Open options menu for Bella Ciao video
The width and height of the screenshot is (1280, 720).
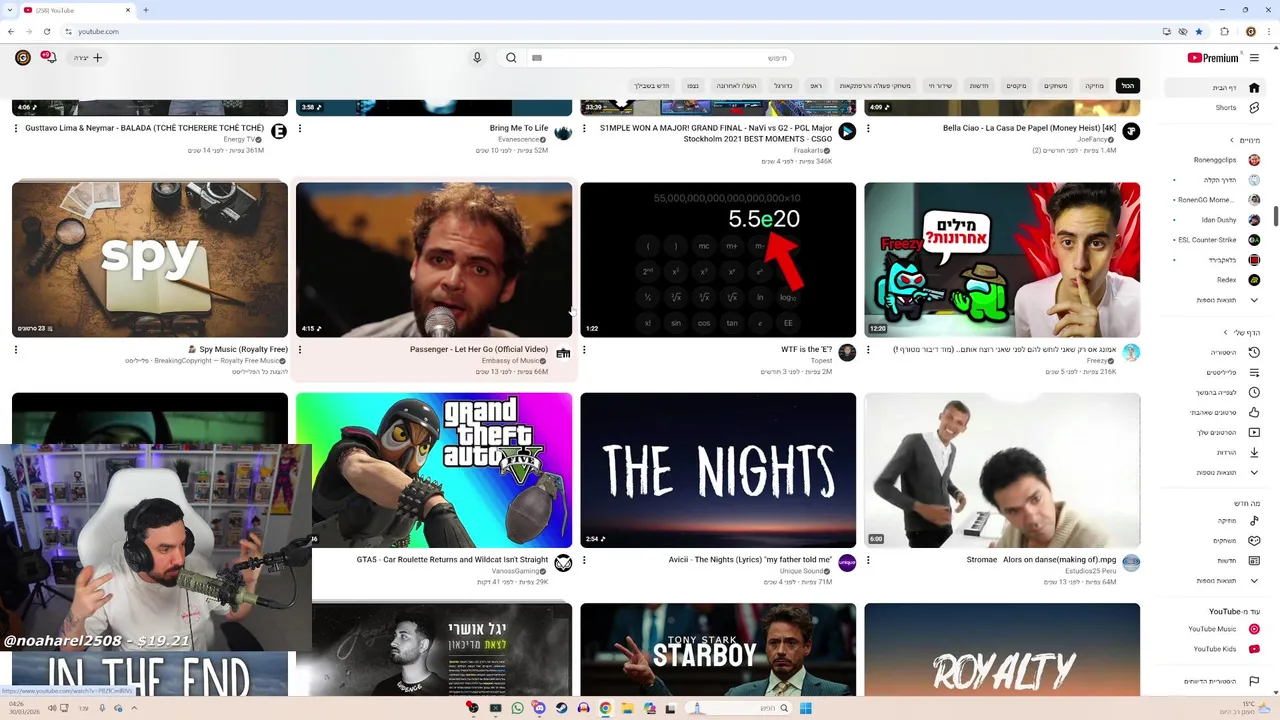tap(868, 128)
